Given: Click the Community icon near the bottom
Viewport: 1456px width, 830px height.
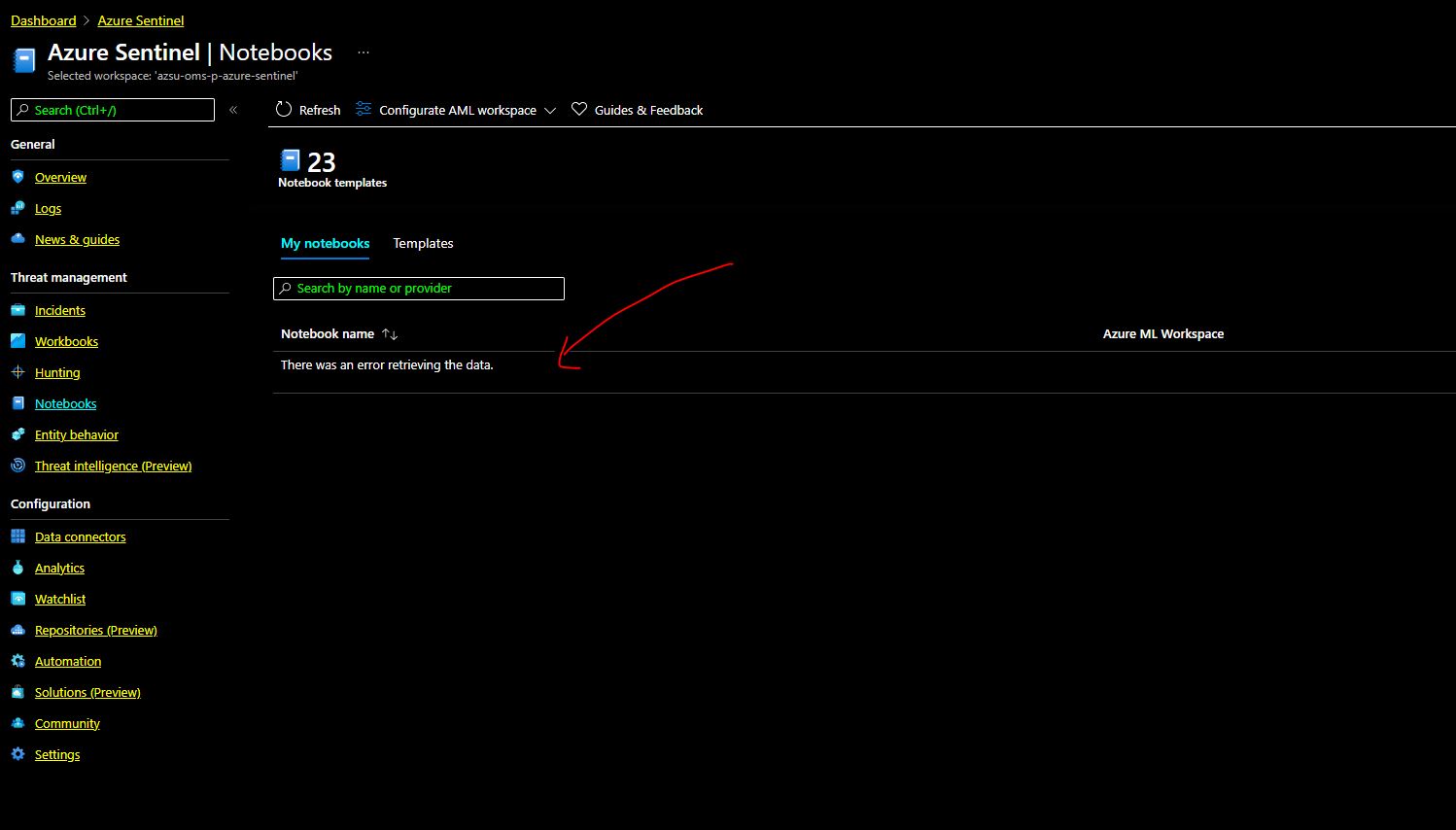Looking at the screenshot, I should (18, 722).
